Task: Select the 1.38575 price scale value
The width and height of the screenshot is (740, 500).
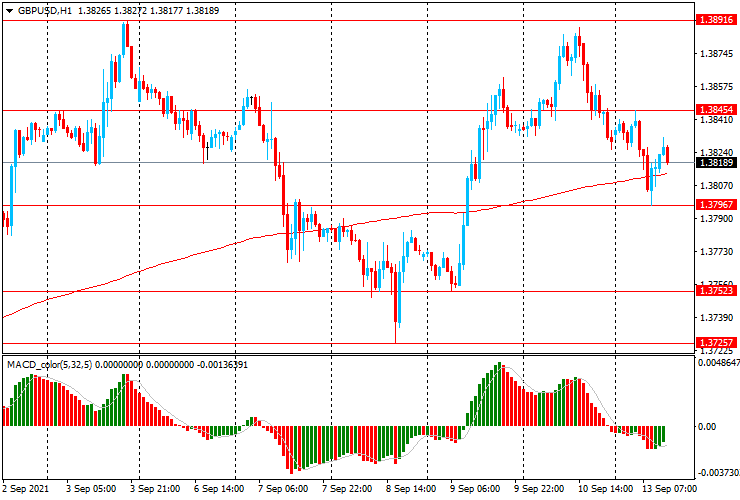Action: pyautogui.click(x=716, y=87)
